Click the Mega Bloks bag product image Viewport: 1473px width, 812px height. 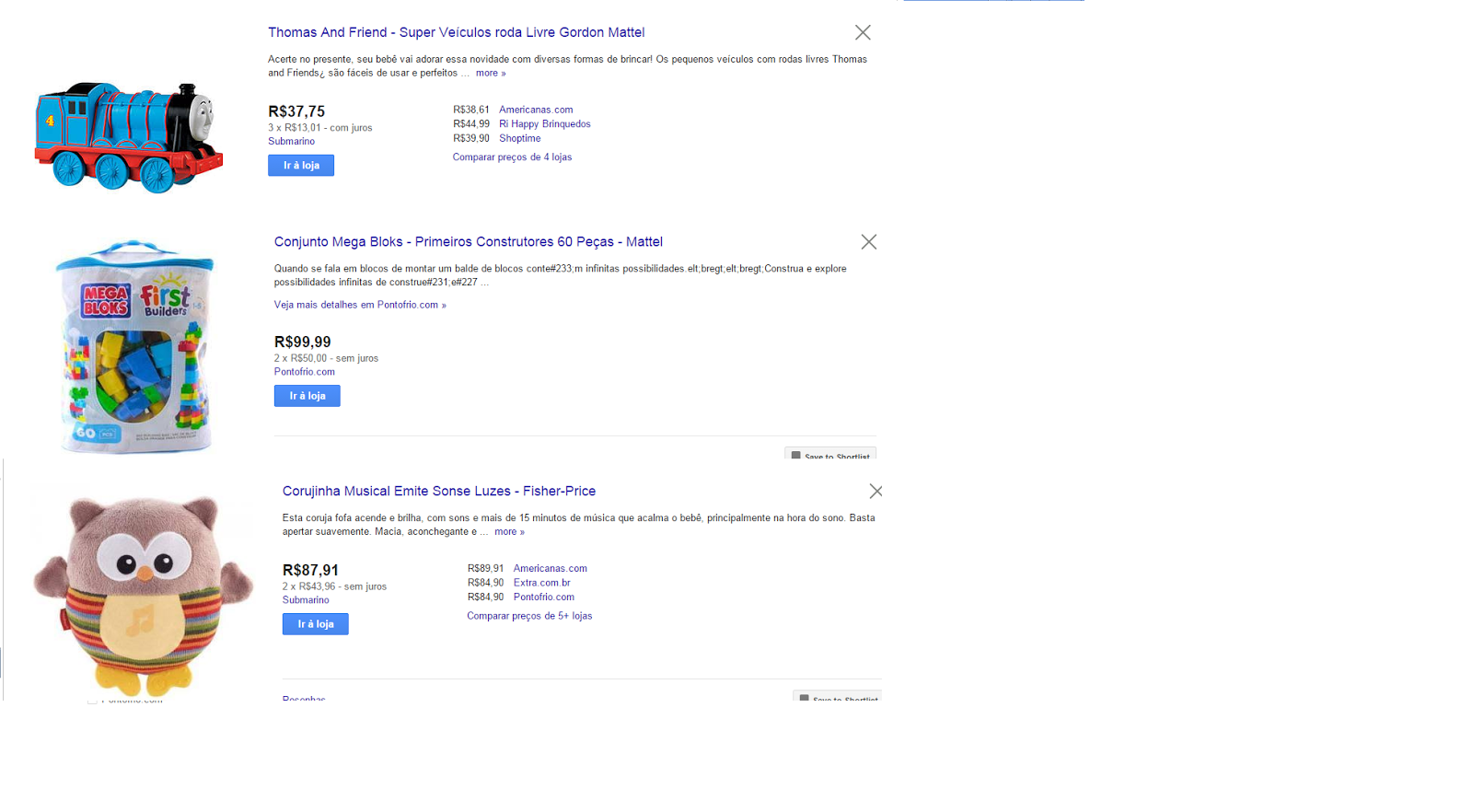tap(134, 347)
